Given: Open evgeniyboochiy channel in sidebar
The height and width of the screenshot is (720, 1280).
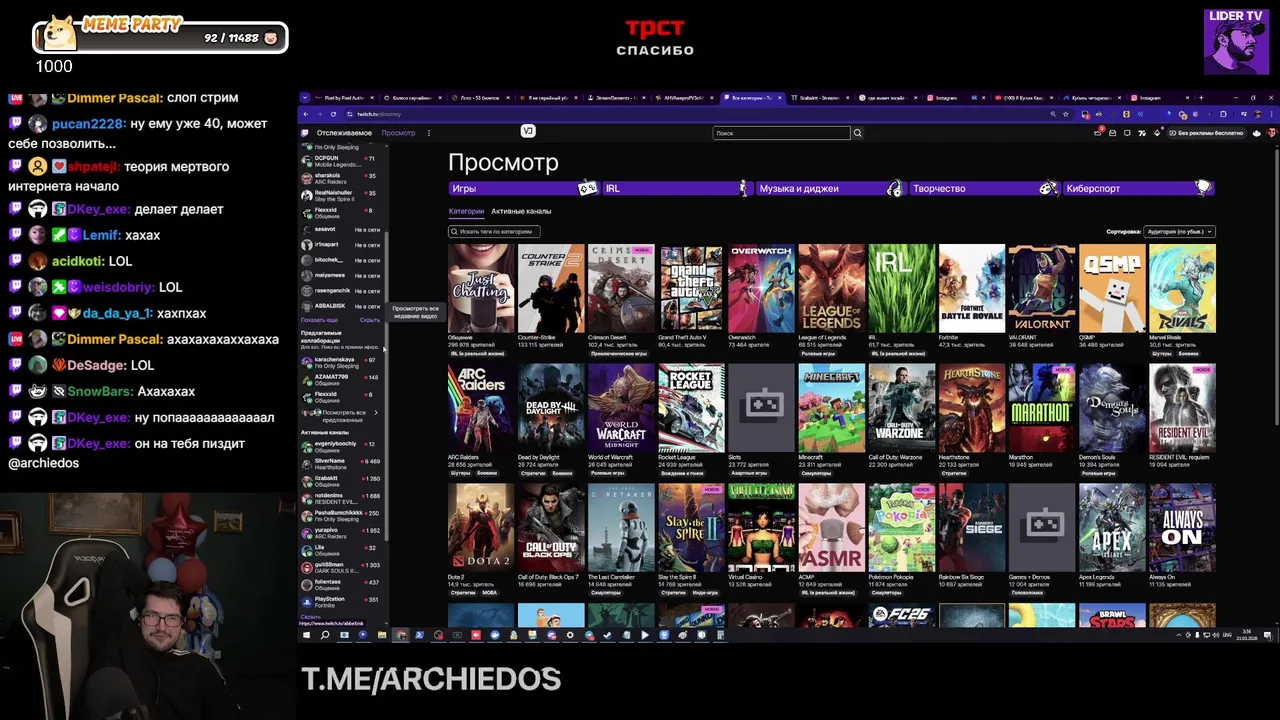Looking at the screenshot, I should pos(341,447).
